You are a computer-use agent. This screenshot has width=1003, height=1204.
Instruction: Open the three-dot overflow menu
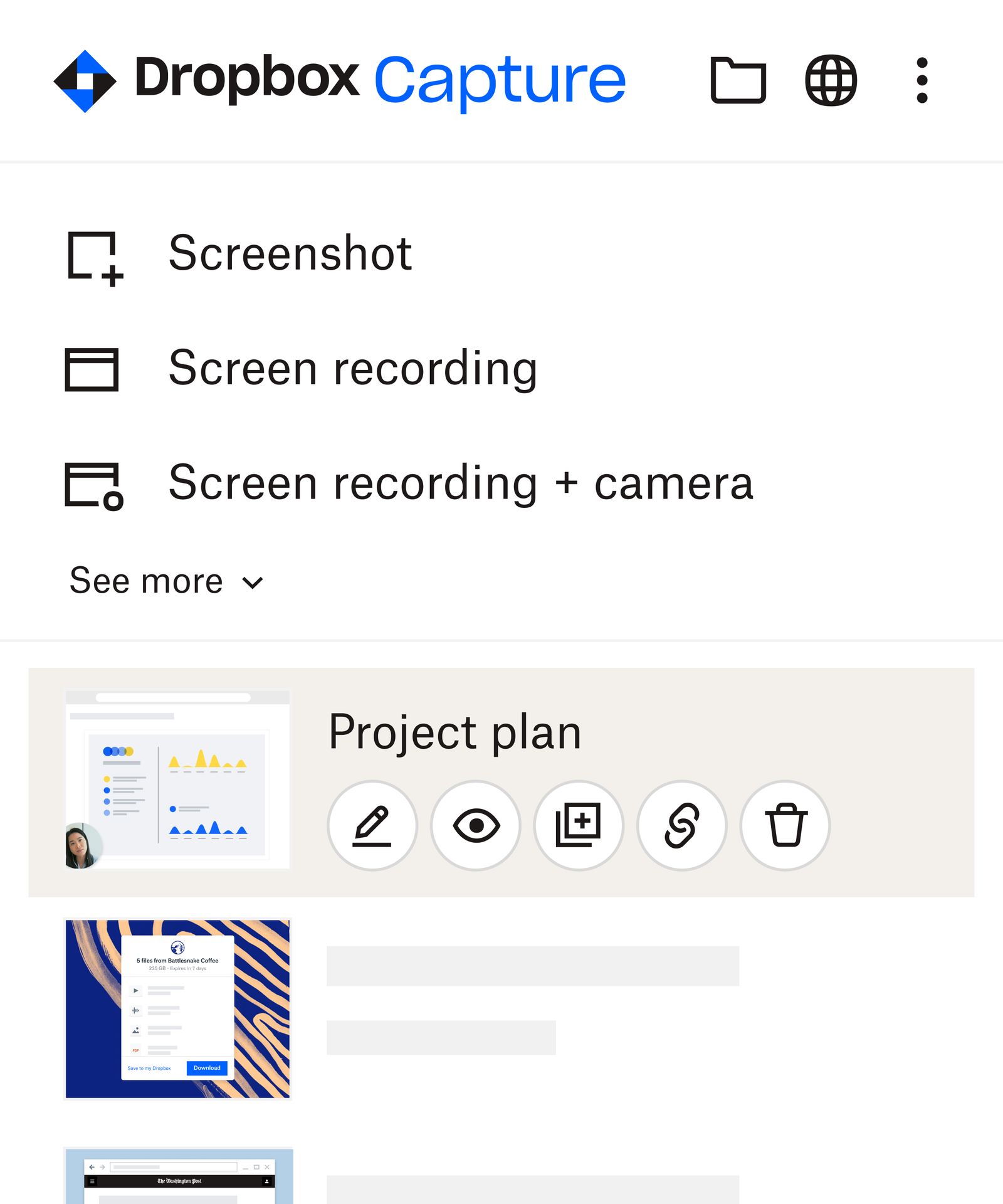tap(922, 80)
